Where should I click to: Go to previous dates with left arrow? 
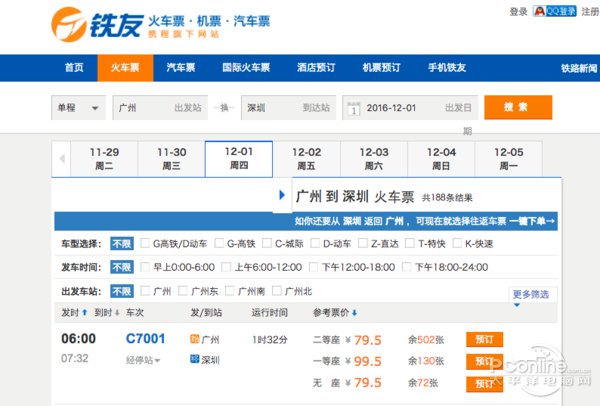coord(62,159)
